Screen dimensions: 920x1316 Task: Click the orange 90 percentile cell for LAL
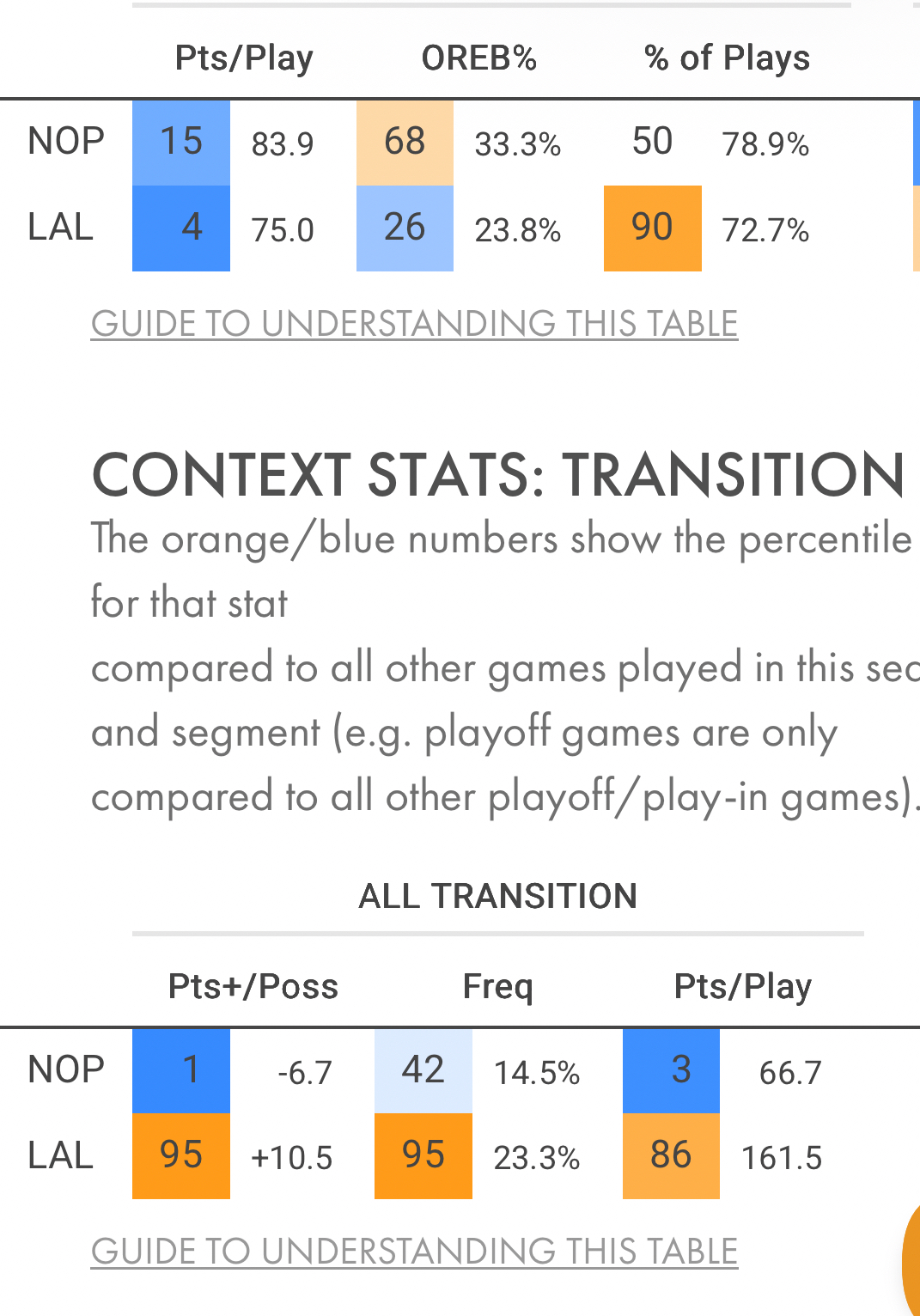[652, 228]
